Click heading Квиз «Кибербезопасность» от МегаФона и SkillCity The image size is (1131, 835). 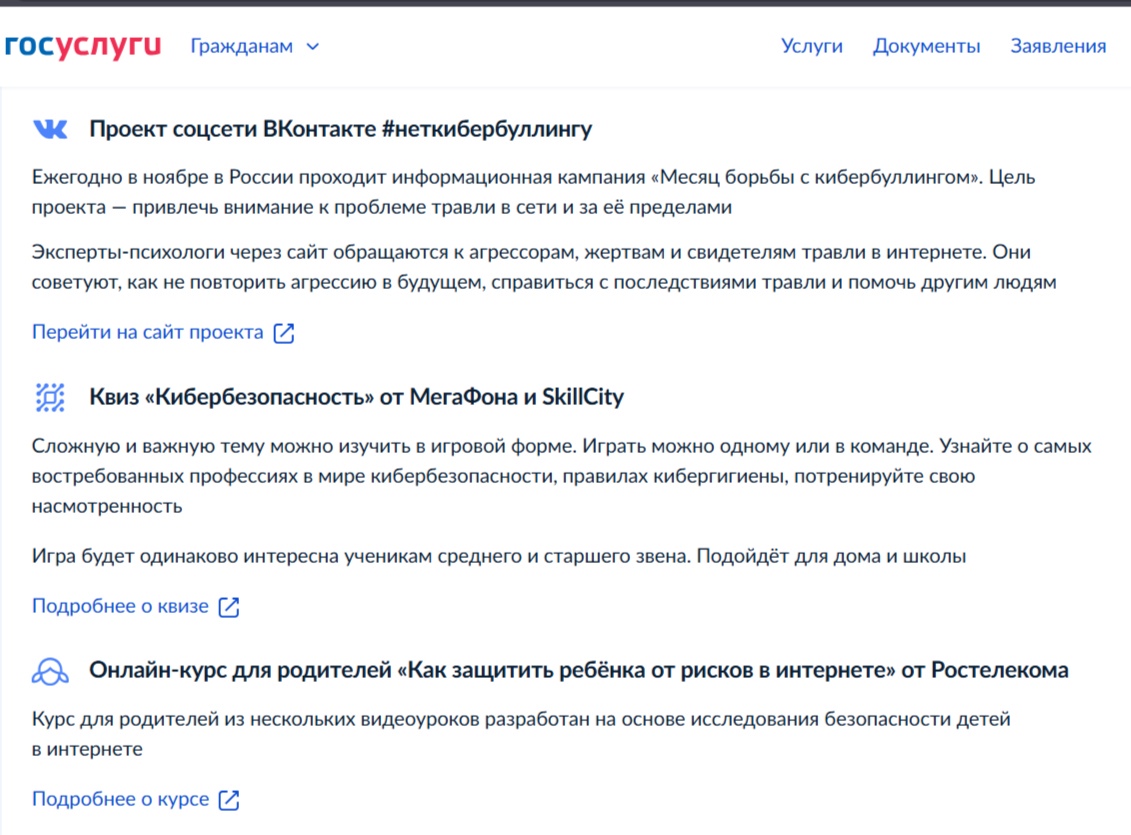356,397
